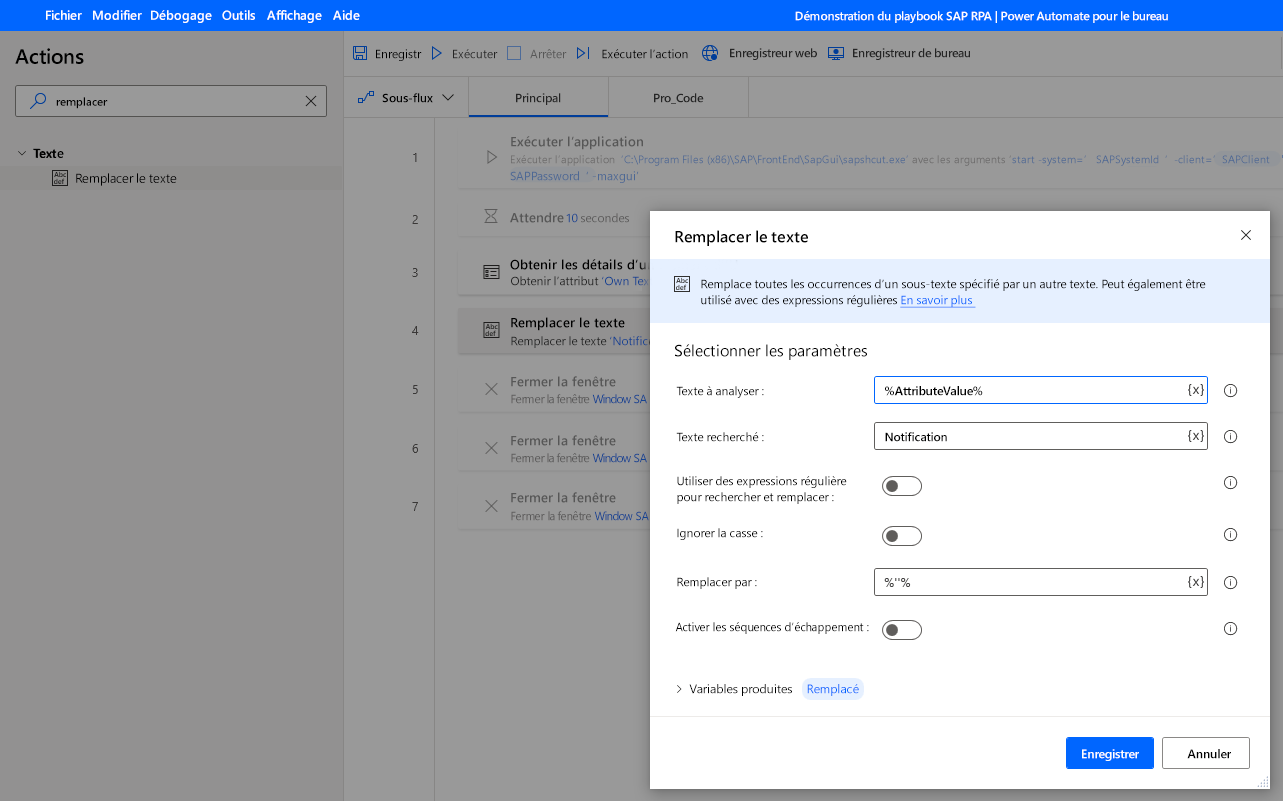Click the Enregistrer save icon in toolbar
This screenshot has height=801, width=1283.
360,53
